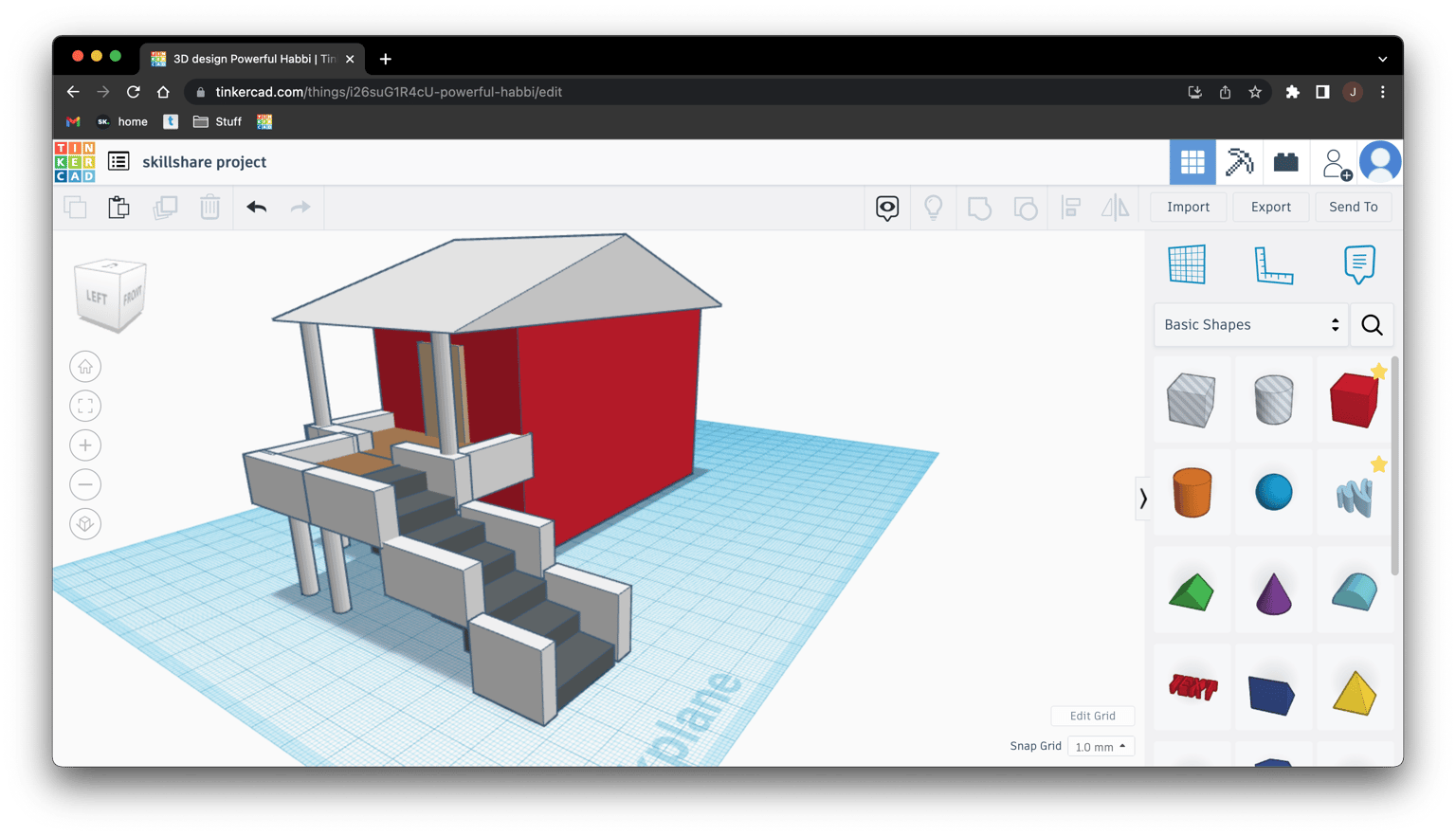This screenshot has height=836, width=1456.
Task: Open the designs list icon
Action: click(118, 161)
